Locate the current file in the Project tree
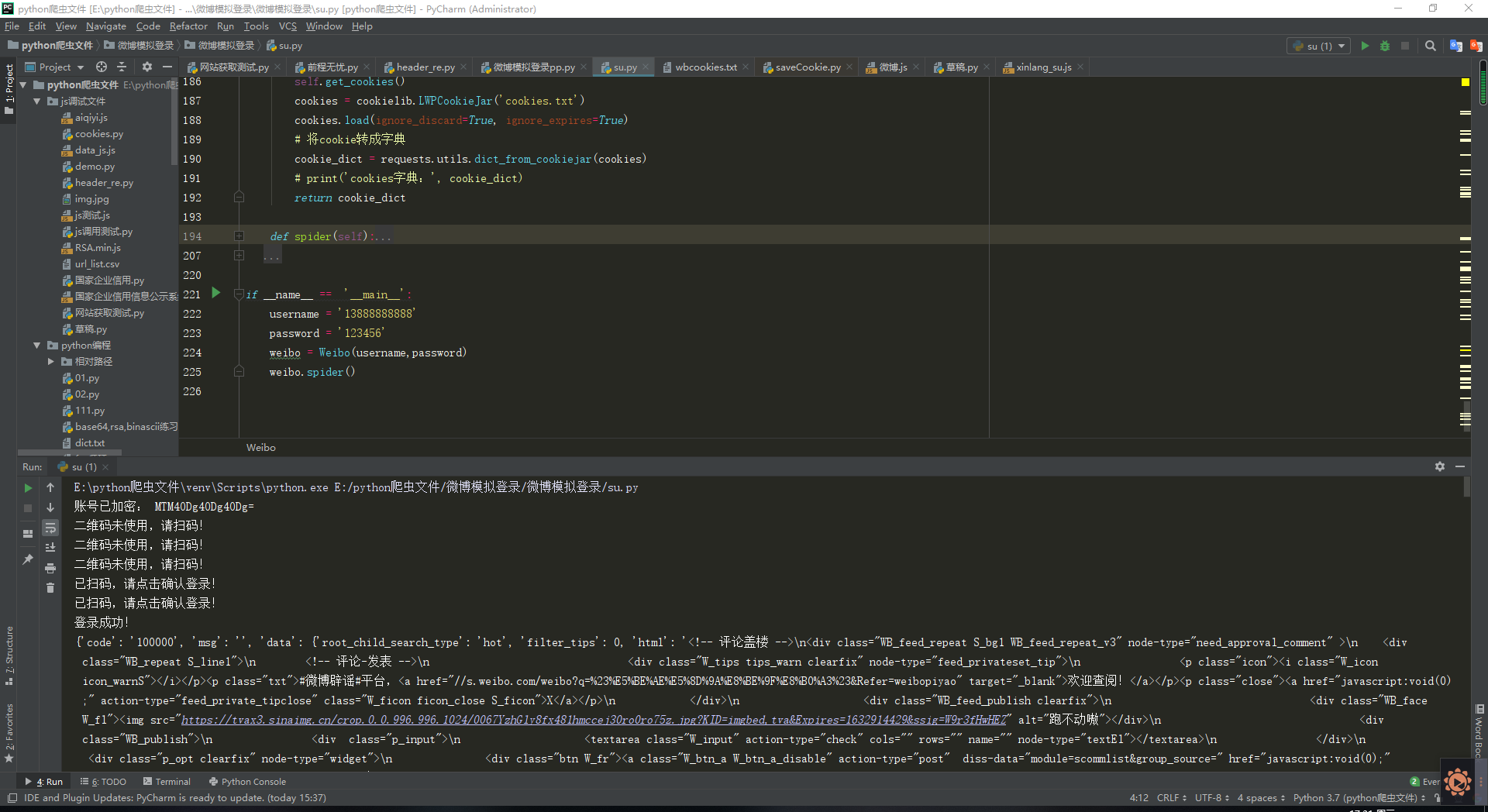Image resolution: width=1488 pixels, height=812 pixels. pyautogui.click(x=102, y=67)
